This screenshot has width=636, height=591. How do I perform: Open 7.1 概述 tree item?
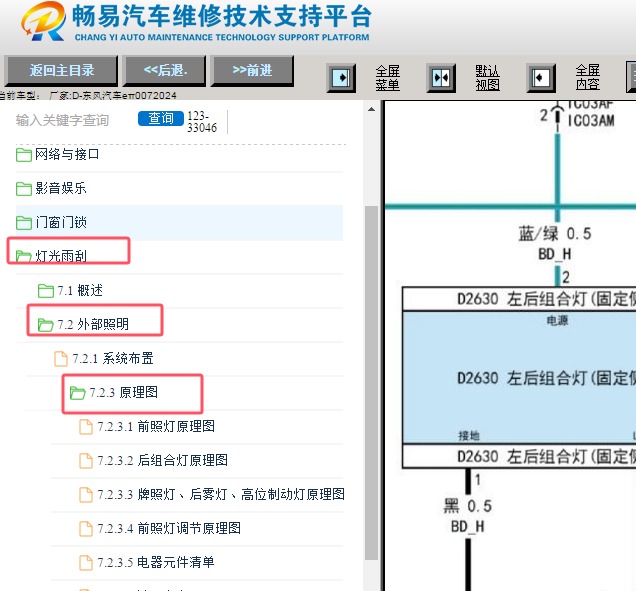tap(80, 290)
